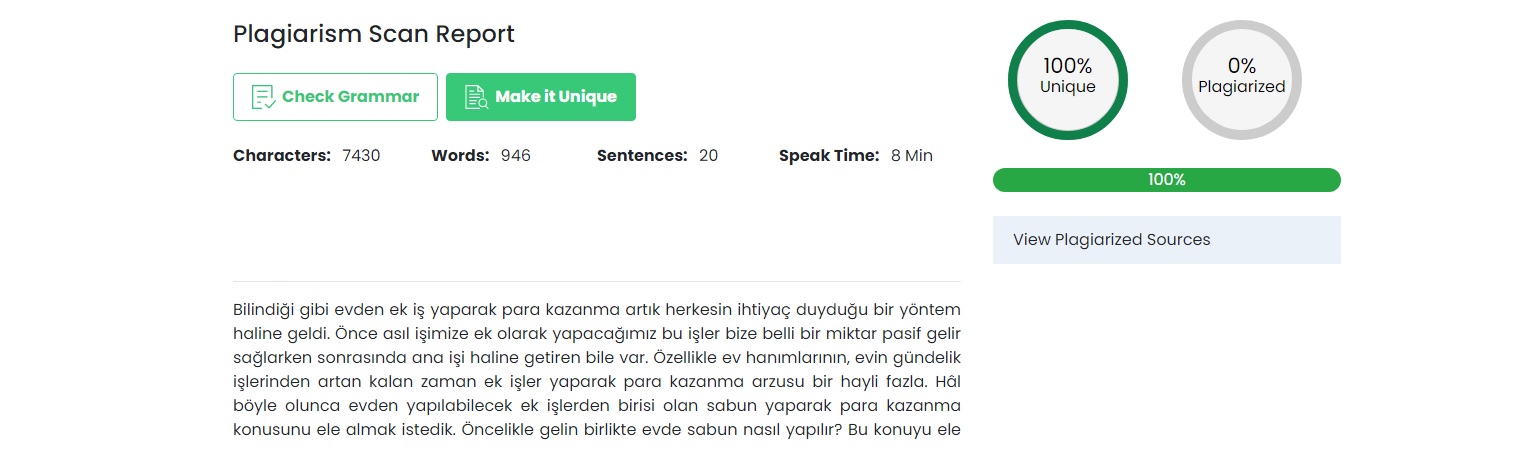Click the horizontal divider above report text

(x=597, y=281)
